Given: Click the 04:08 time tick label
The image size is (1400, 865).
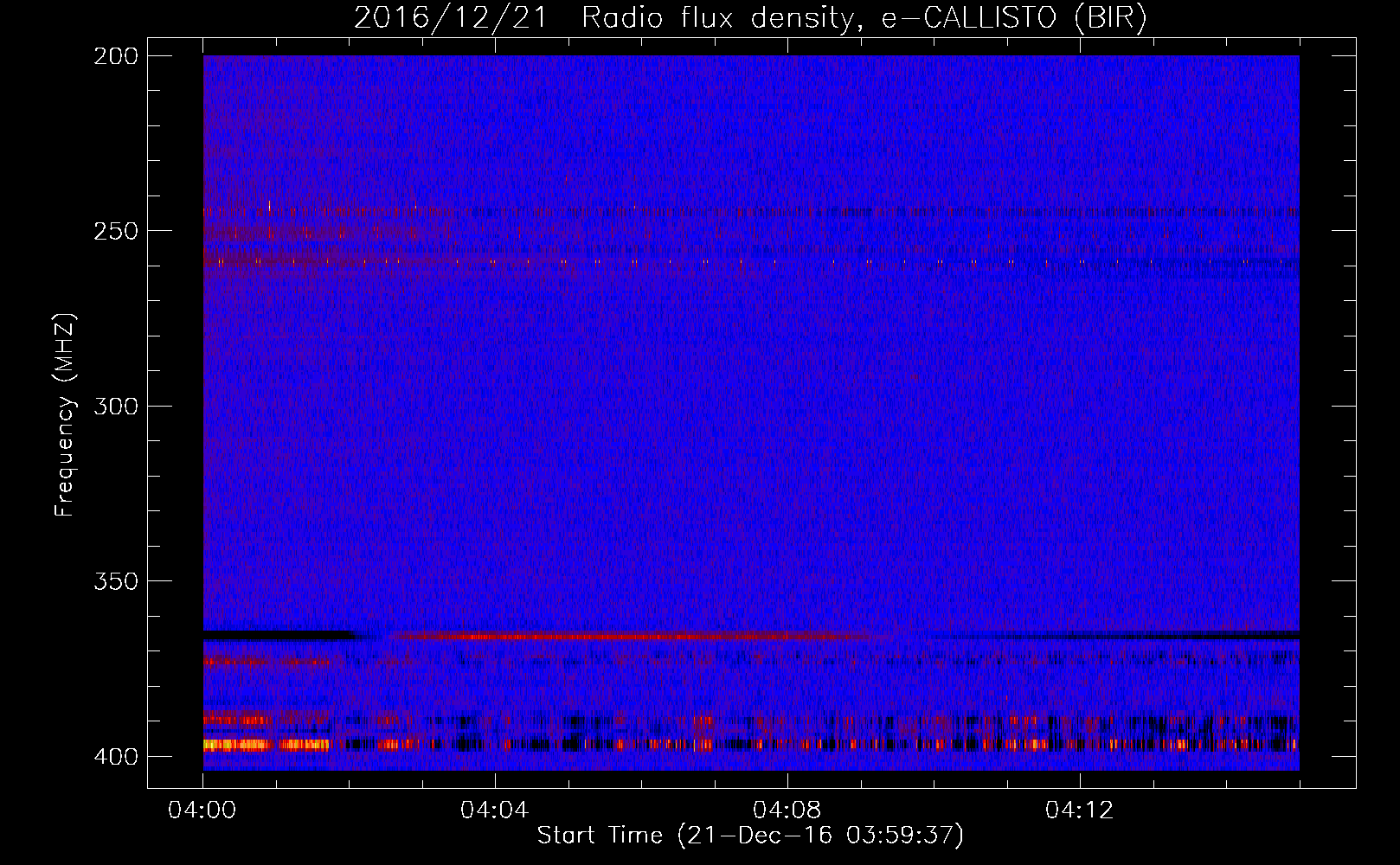Looking at the screenshot, I should point(787,811).
